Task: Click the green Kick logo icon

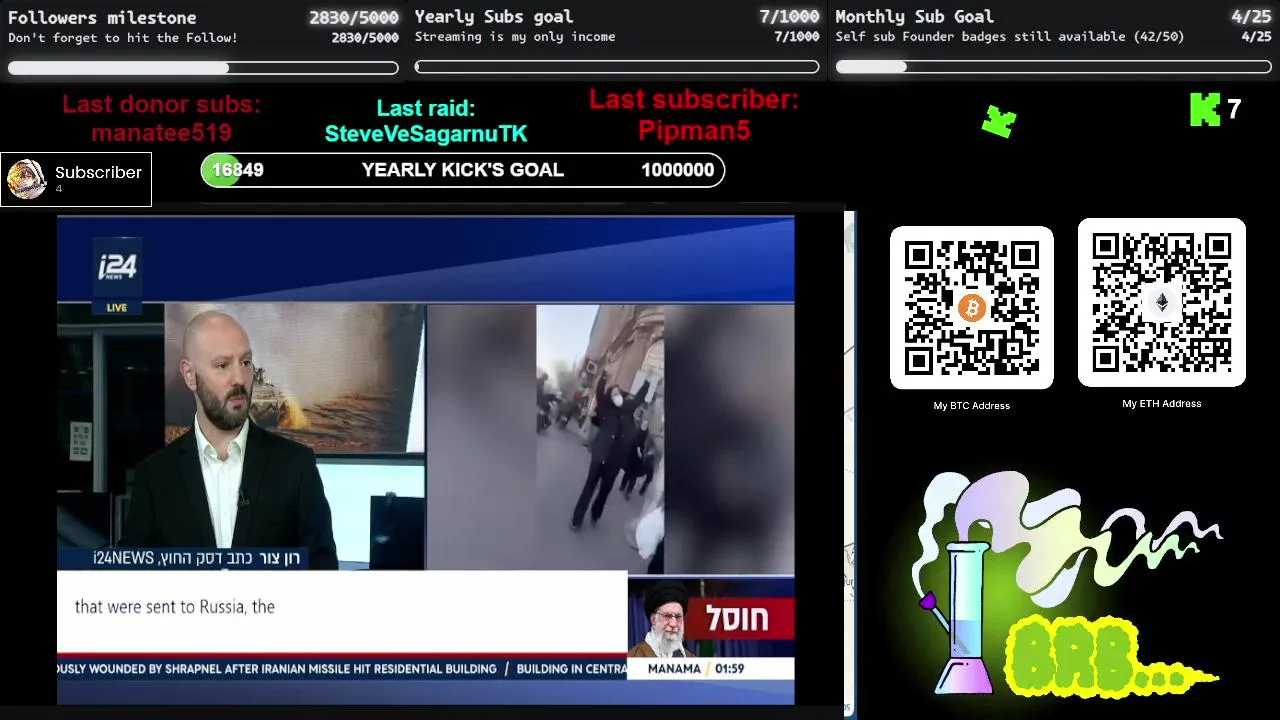Action: (1205, 109)
